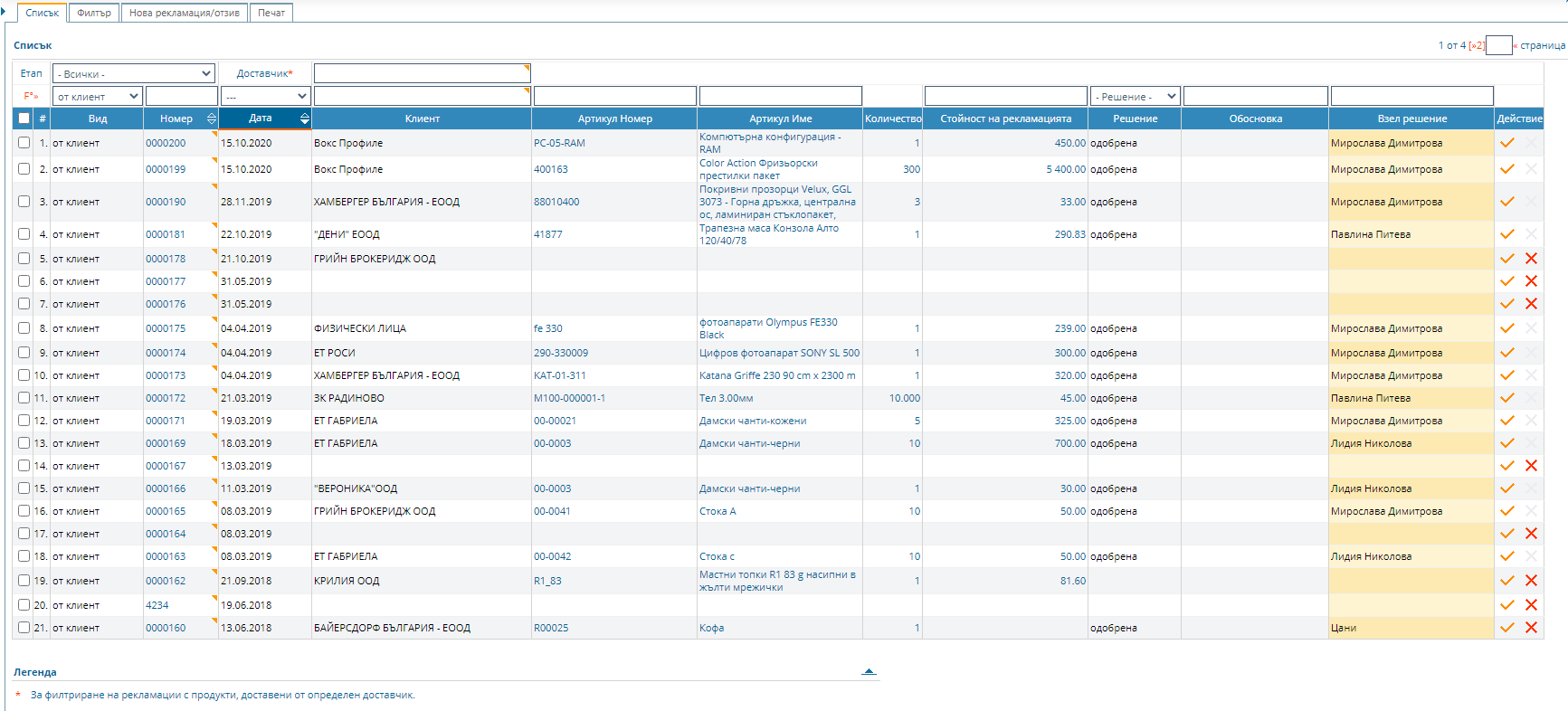This screenshot has width=1568, height=711.
Task: Toggle sort arrows on the Дата column
Action: point(305,118)
